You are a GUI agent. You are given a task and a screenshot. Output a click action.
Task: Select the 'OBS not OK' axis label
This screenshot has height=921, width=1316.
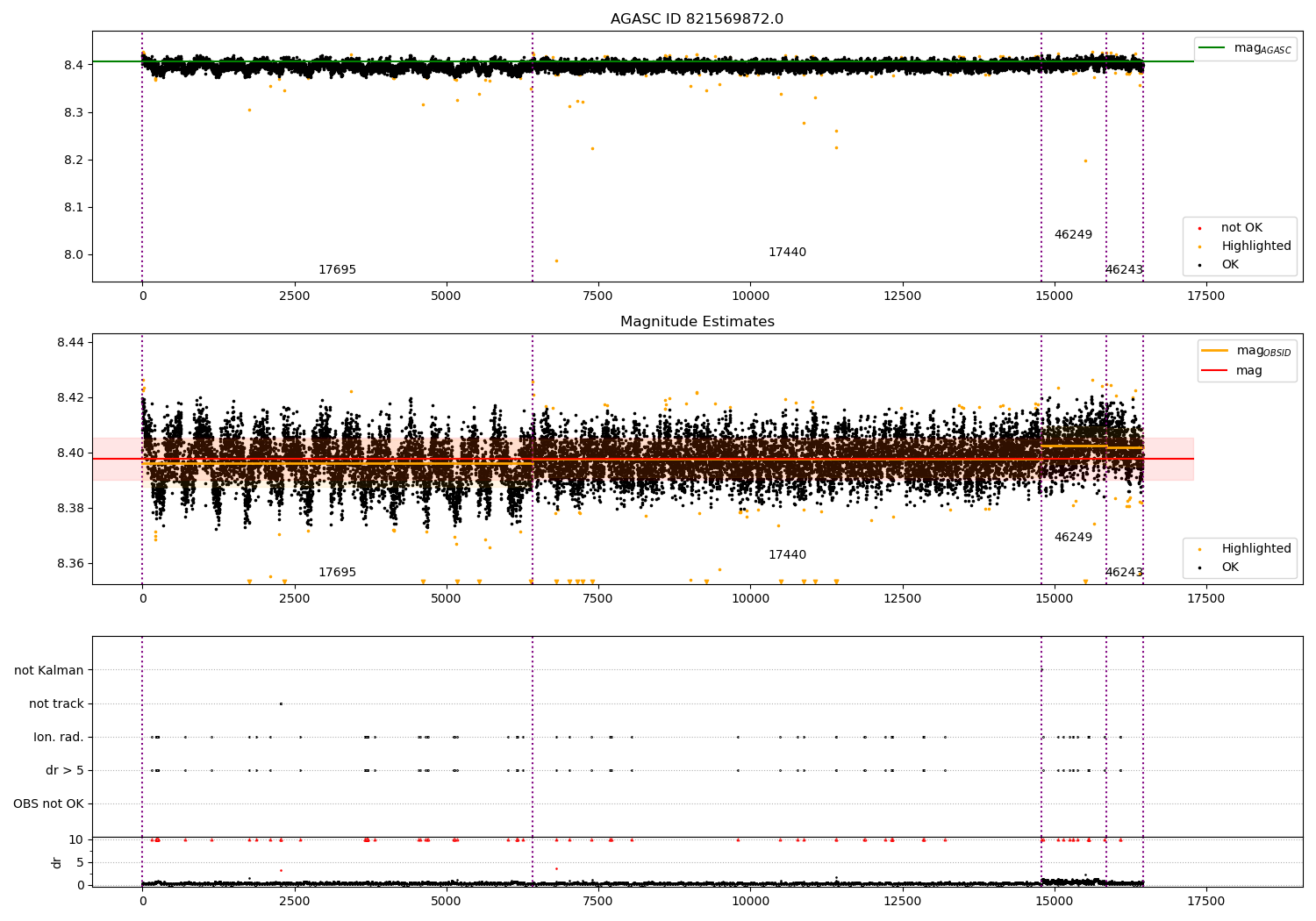(48, 803)
